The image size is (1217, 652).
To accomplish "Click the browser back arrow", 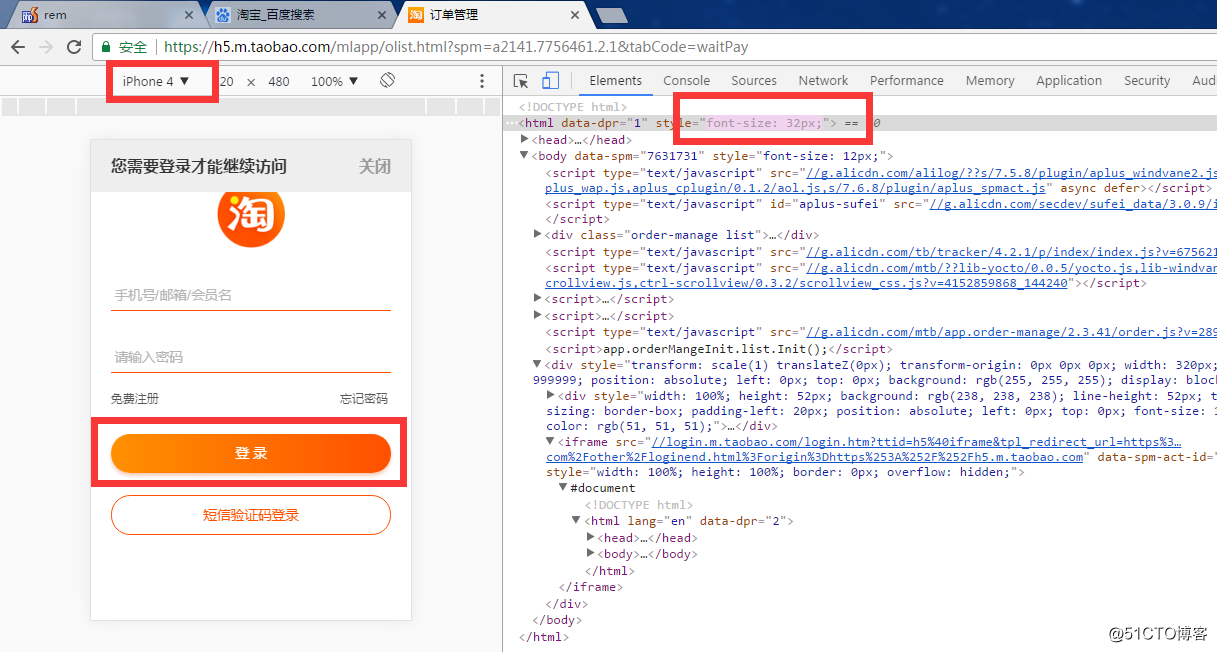I will point(18,47).
